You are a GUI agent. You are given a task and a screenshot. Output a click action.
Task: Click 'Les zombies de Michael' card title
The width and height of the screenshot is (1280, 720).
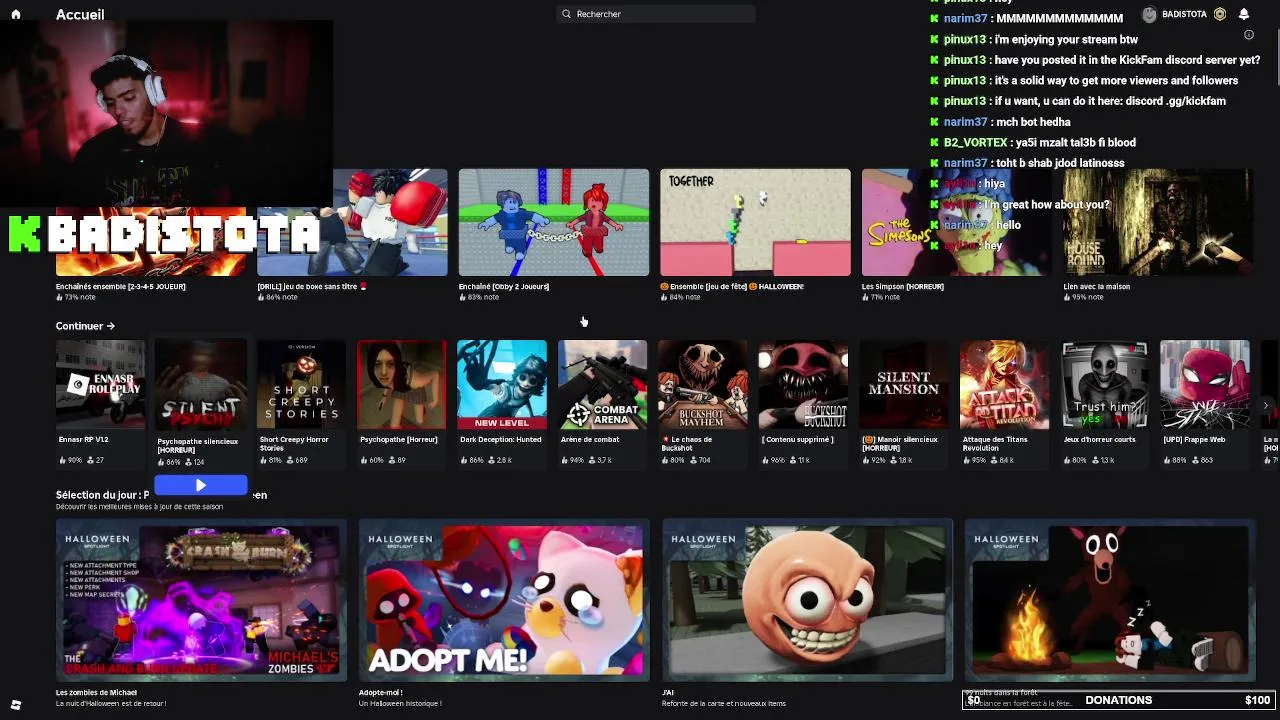[96, 692]
